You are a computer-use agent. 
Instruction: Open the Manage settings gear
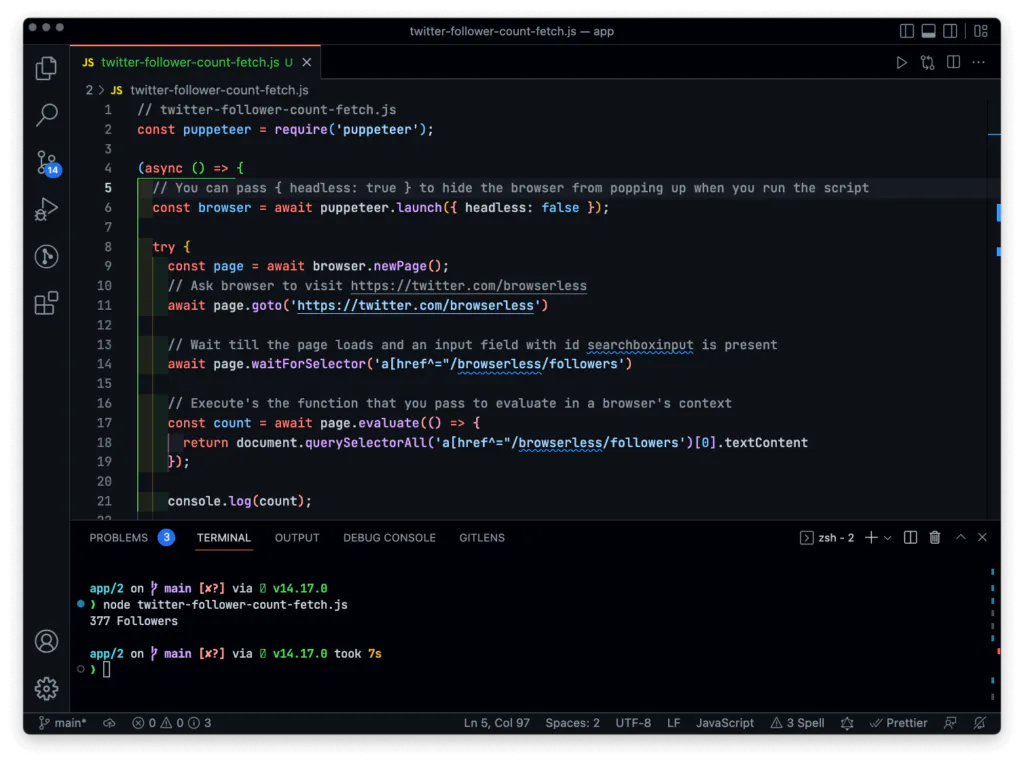coord(46,689)
